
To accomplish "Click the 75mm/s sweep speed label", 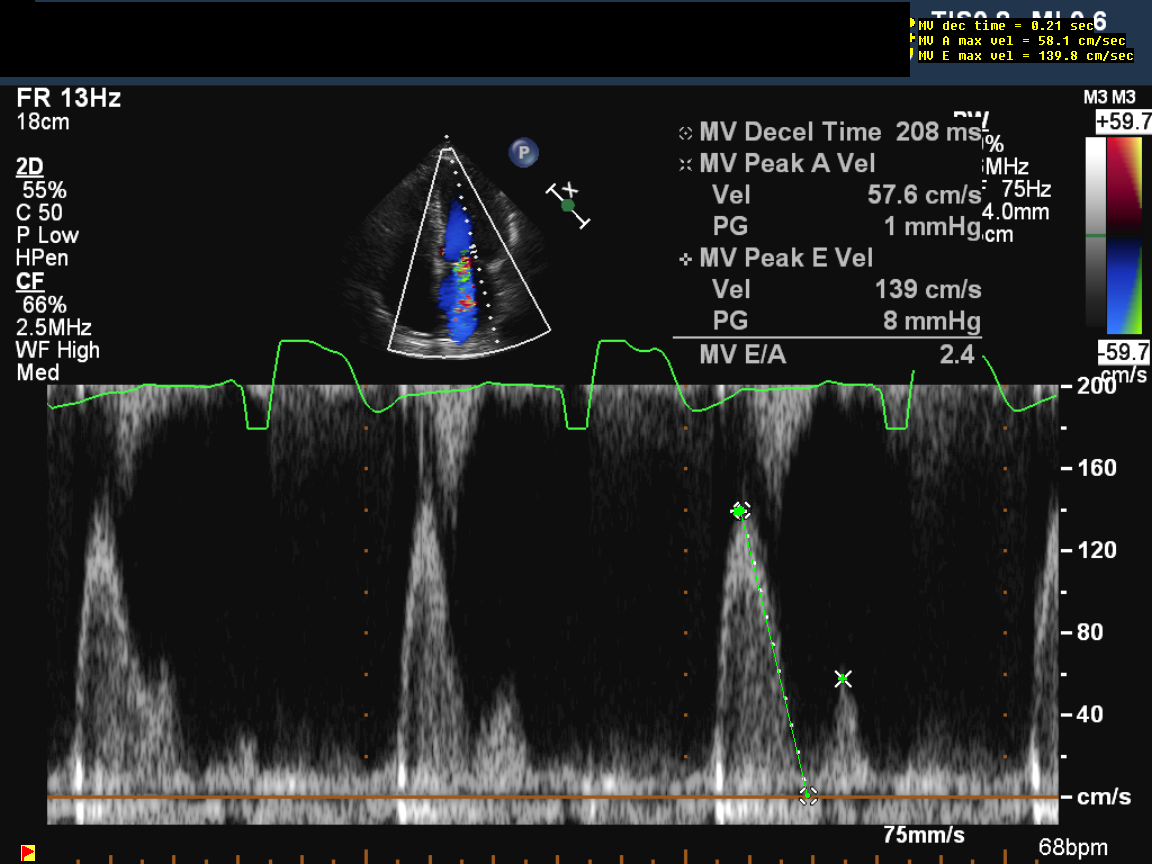I will point(924,834).
